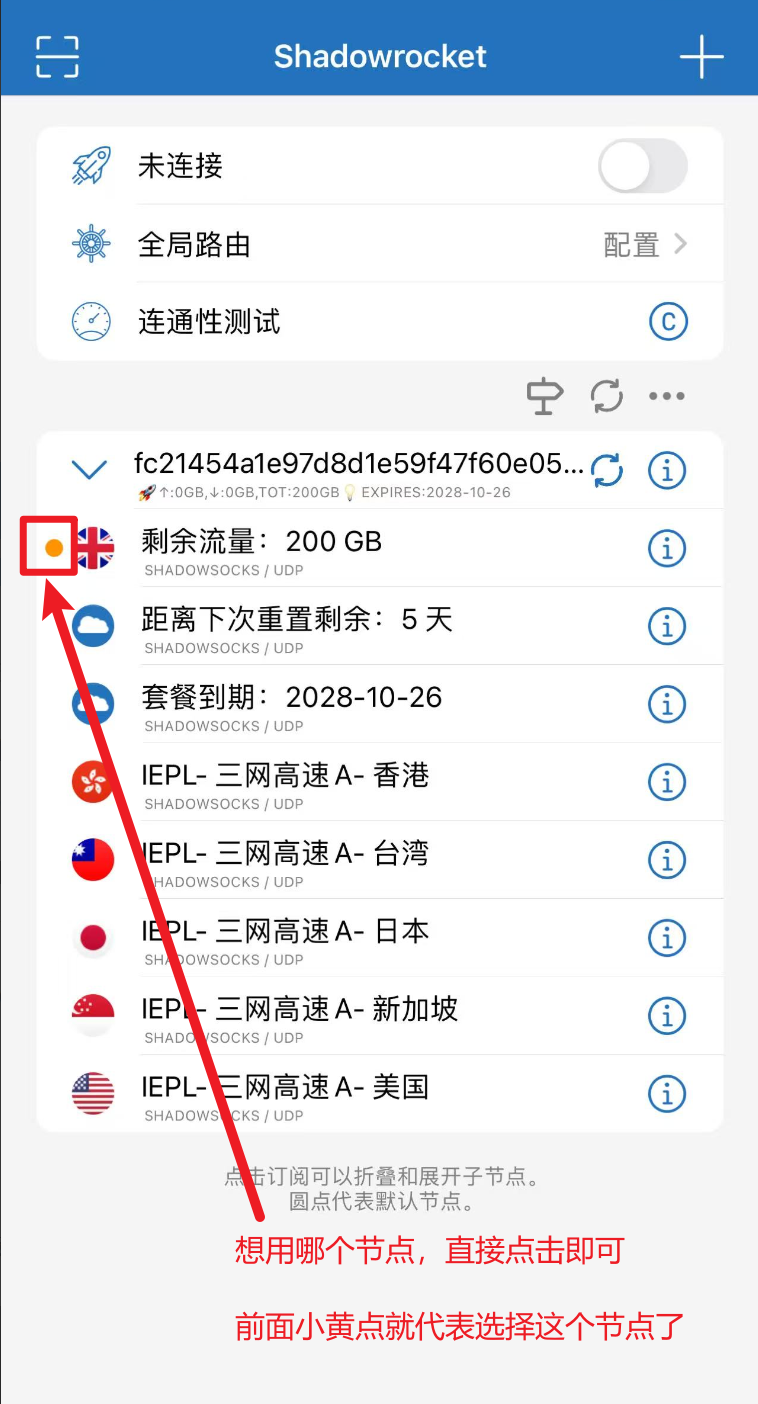
Task: Open info for IEPL 日本 node
Action: click(x=667, y=938)
